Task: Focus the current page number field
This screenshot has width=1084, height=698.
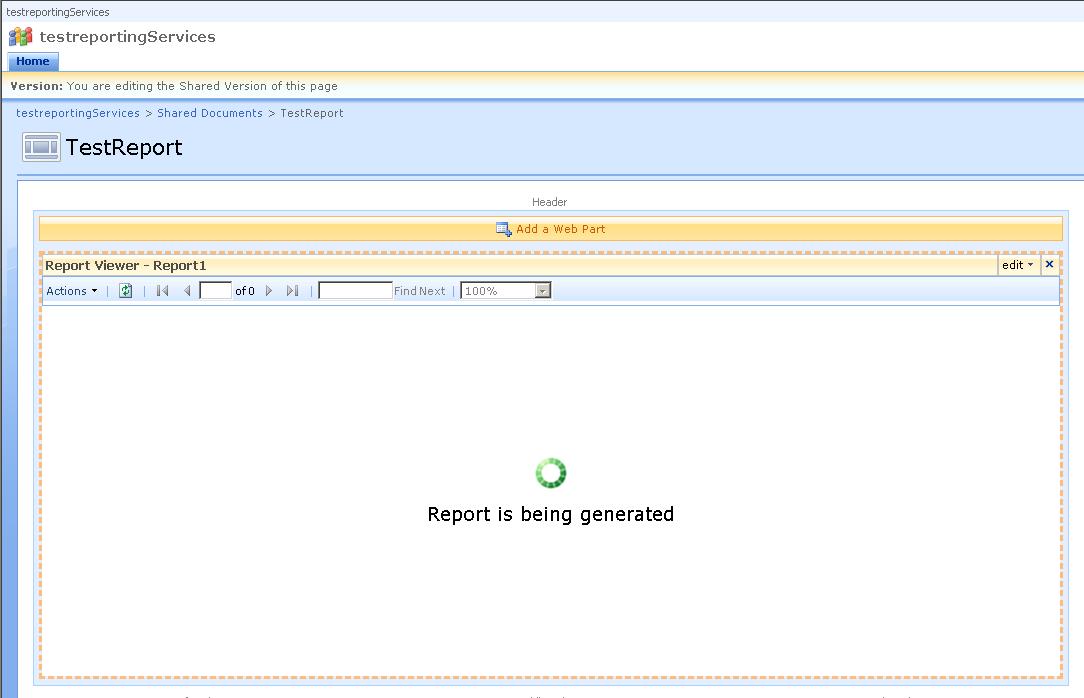Action: 216,290
